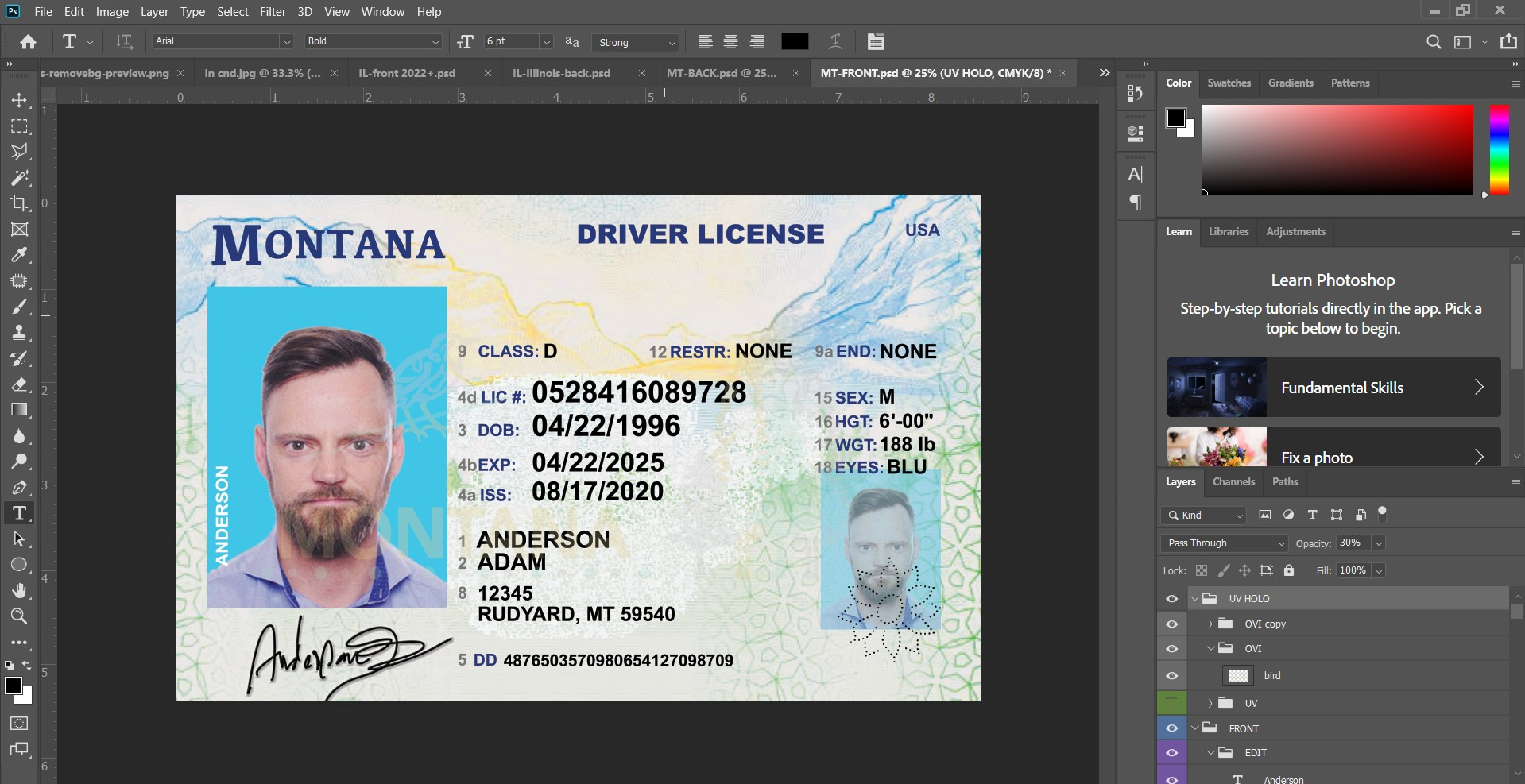Screen dimensions: 1525x784
Task: Hide the bird layer
Action: pyautogui.click(x=1171, y=676)
